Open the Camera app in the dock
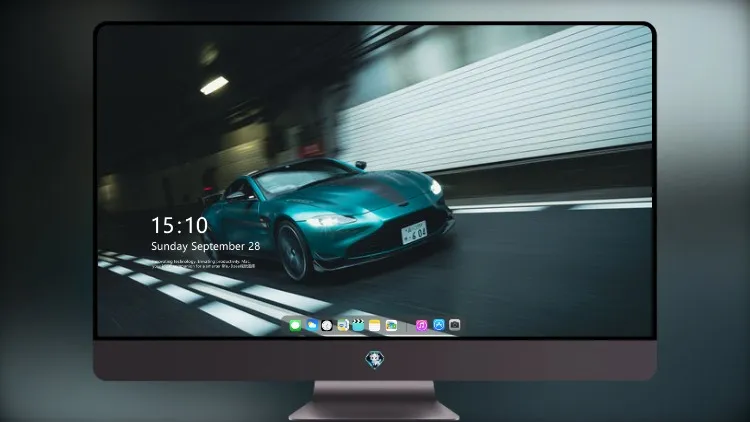The height and width of the screenshot is (422, 750). tap(454, 325)
